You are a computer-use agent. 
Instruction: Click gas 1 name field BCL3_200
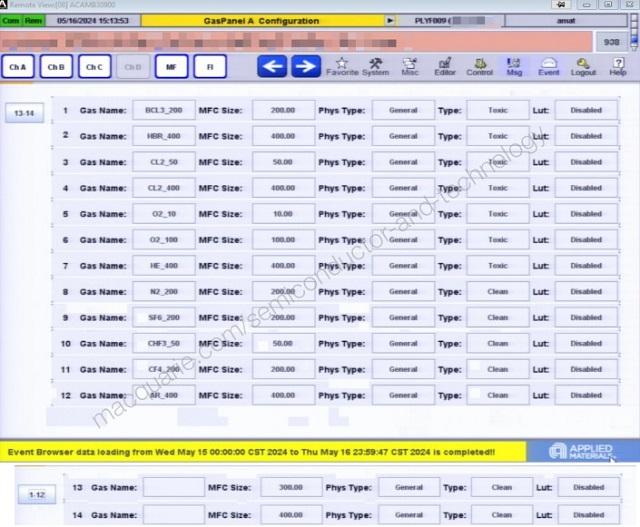(163, 111)
